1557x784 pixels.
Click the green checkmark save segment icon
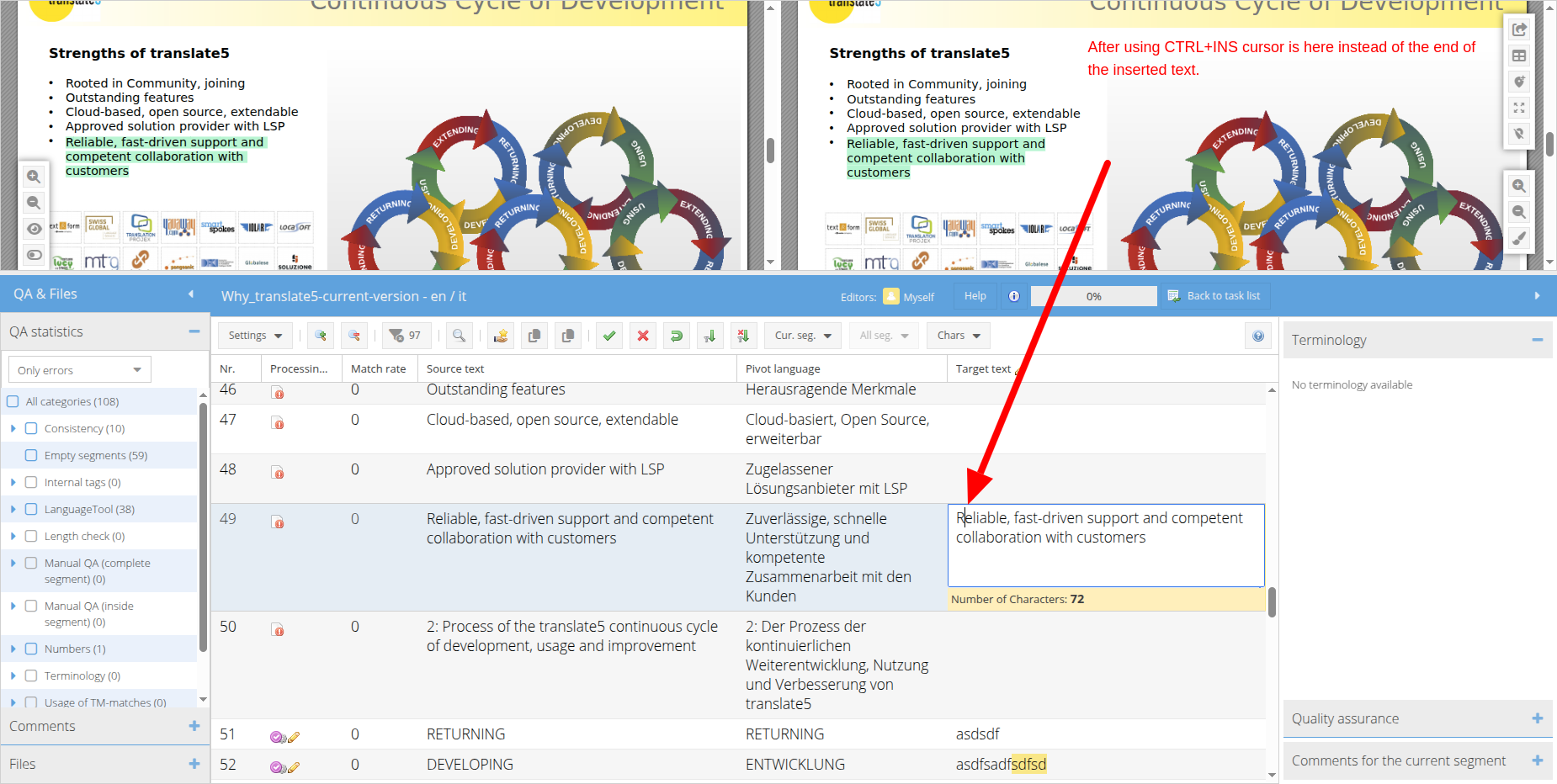pyautogui.click(x=609, y=336)
